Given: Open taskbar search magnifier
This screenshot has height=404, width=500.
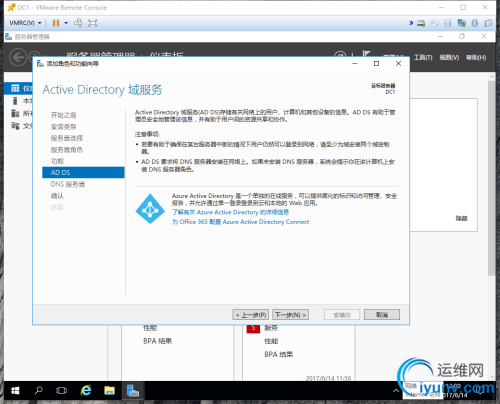Looking at the screenshot, I should 39,390.
